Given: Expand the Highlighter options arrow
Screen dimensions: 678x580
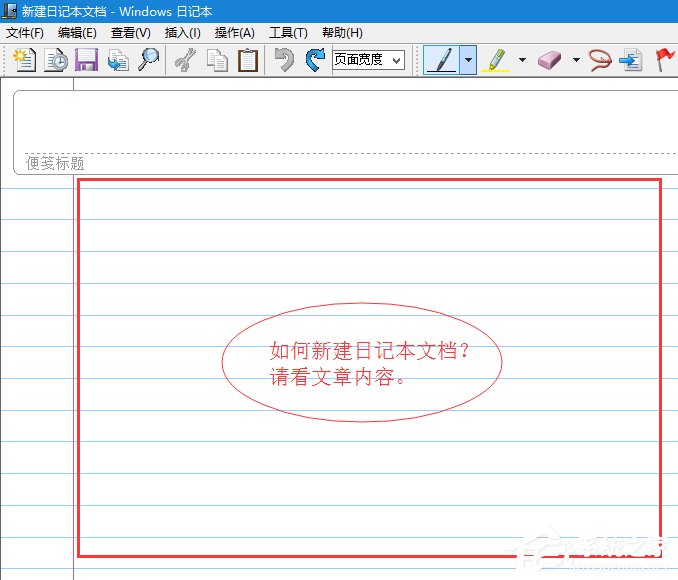Looking at the screenshot, I should tap(522, 60).
